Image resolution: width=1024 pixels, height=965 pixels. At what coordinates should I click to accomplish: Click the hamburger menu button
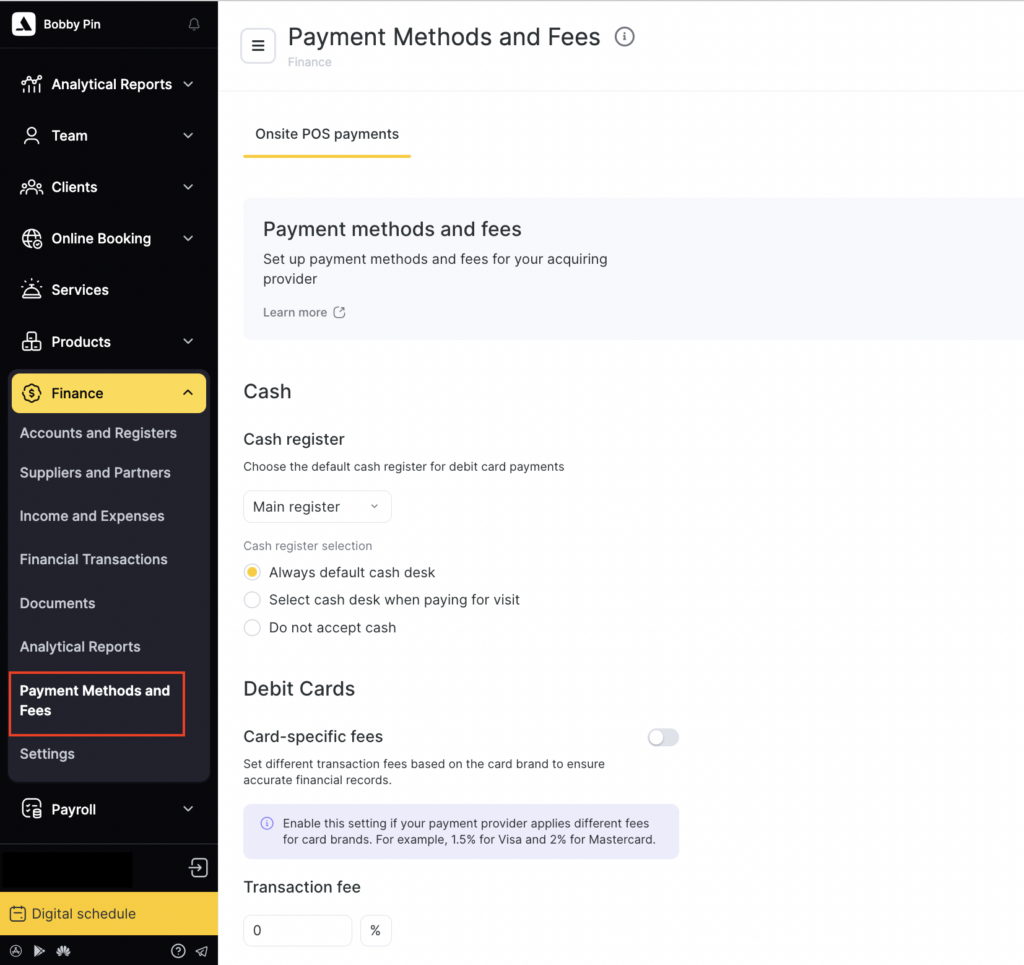pos(258,46)
